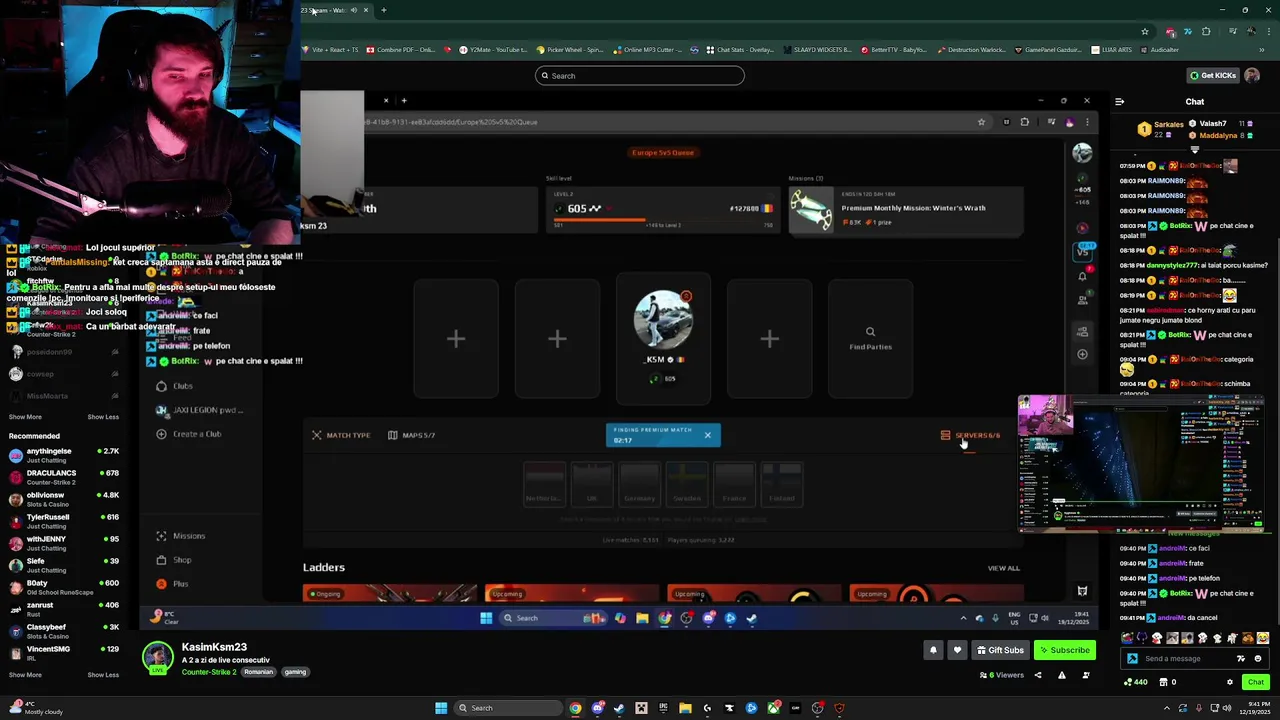Open zanrust recommended channel
Viewport: 1280px width, 720px height.
pyautogui.click(x=63, y=609)
